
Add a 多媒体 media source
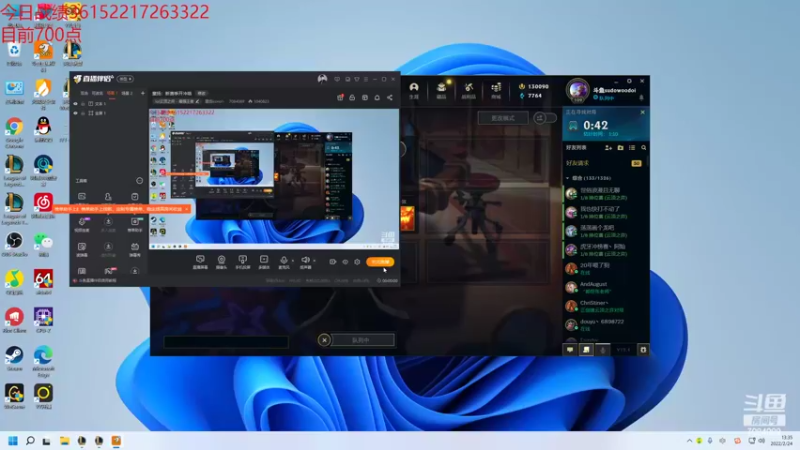(x=264, y=262)
